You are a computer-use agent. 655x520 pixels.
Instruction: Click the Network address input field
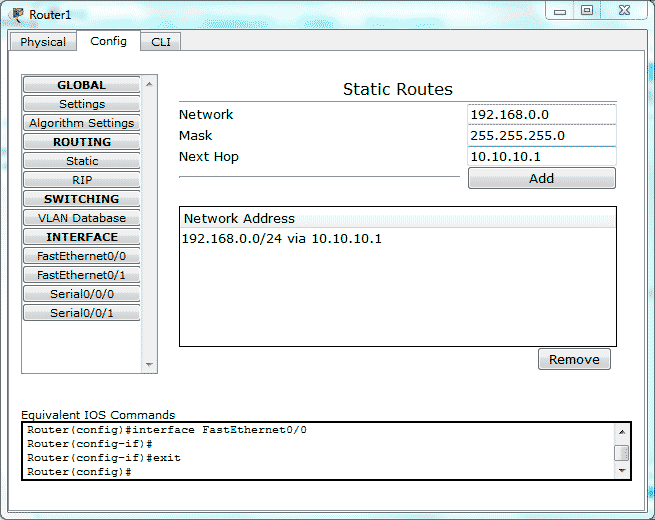[541, 114]
